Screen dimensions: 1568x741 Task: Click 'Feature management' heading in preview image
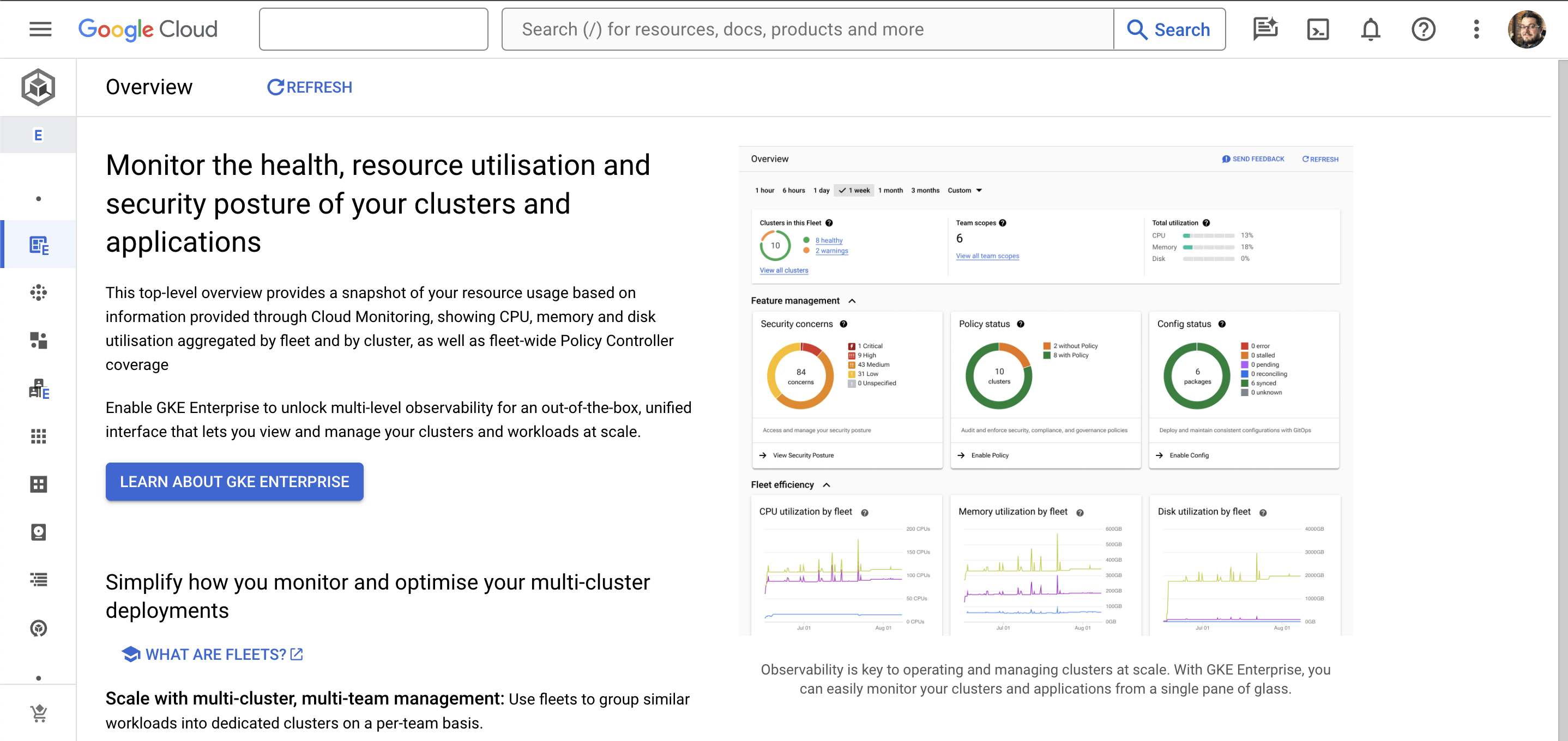795,301
